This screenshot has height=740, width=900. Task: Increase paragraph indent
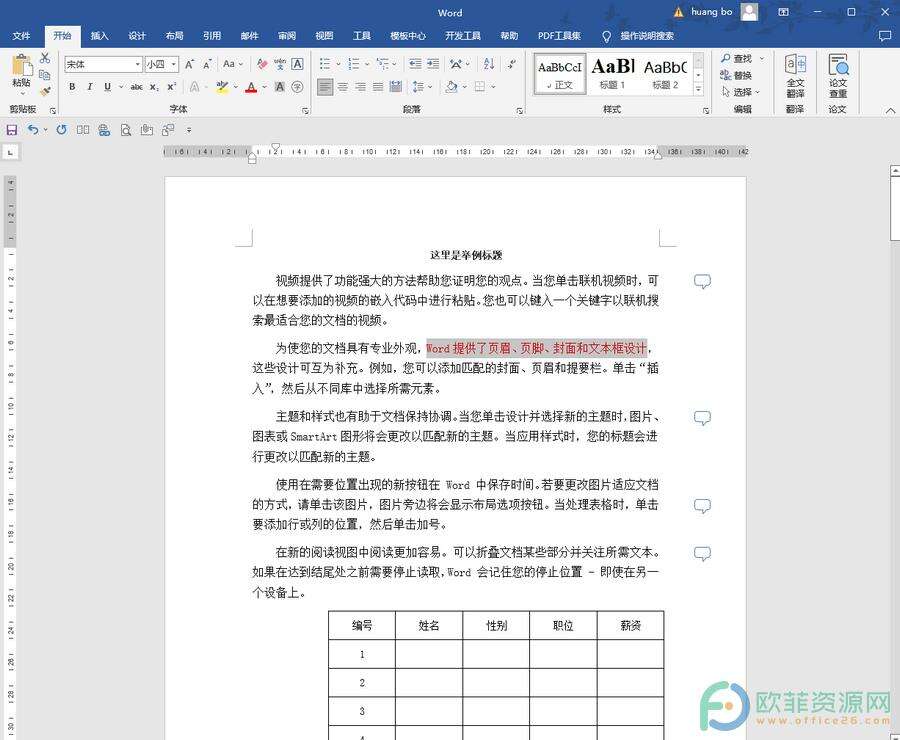[x=433, y=64]
